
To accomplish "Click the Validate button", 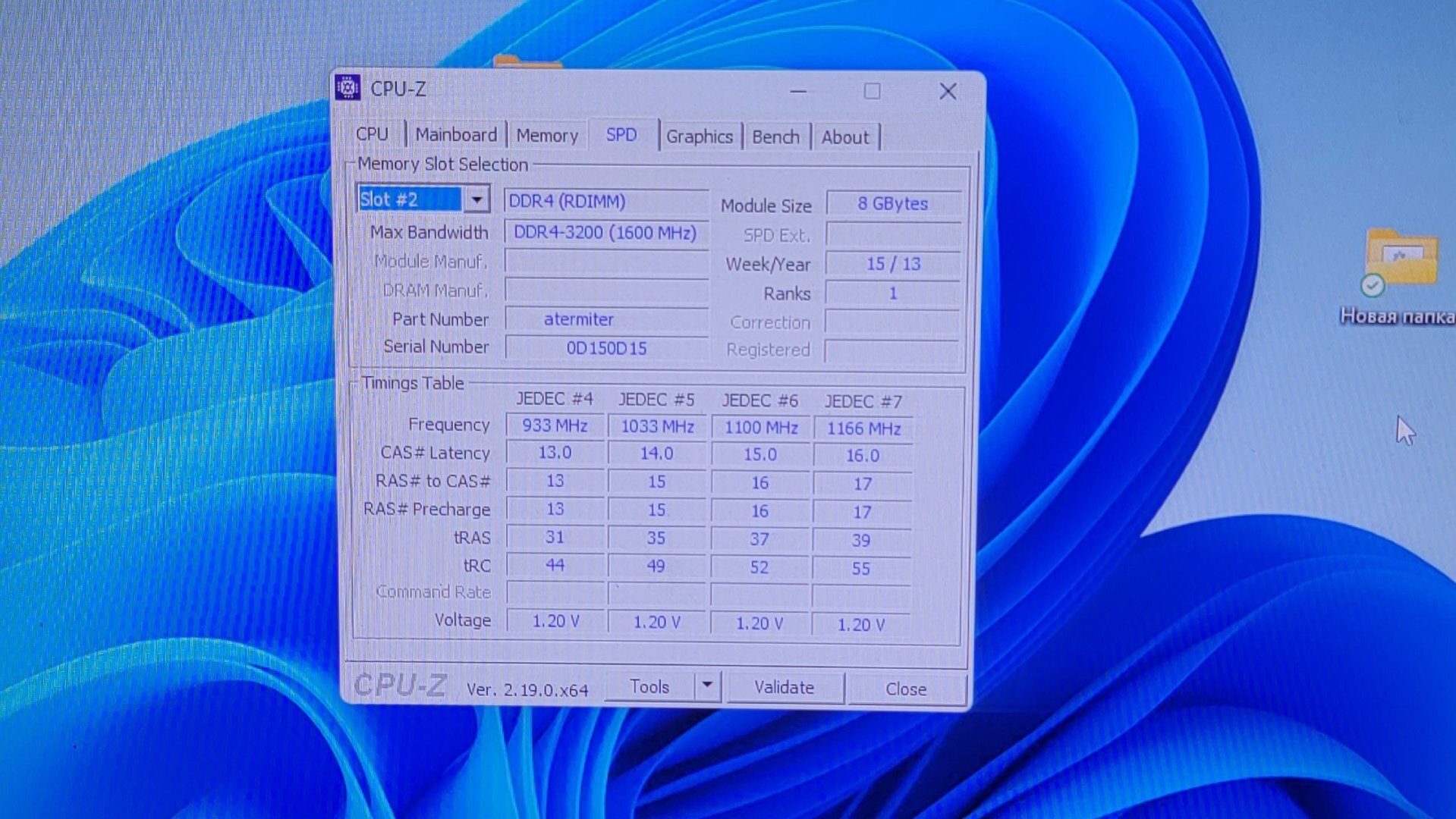I will point(784,687).
